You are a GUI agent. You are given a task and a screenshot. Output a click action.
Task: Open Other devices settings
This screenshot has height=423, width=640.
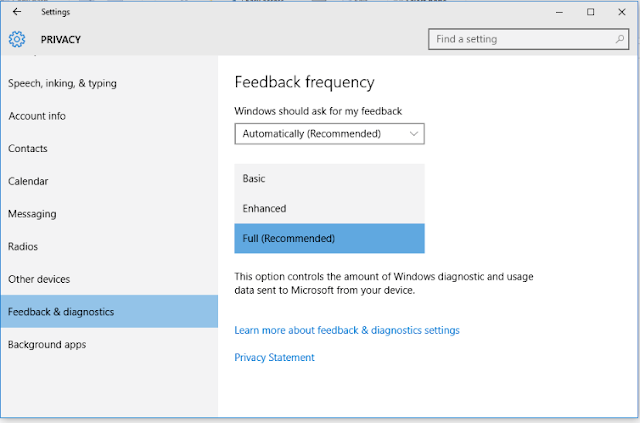(x=39, y=279)
